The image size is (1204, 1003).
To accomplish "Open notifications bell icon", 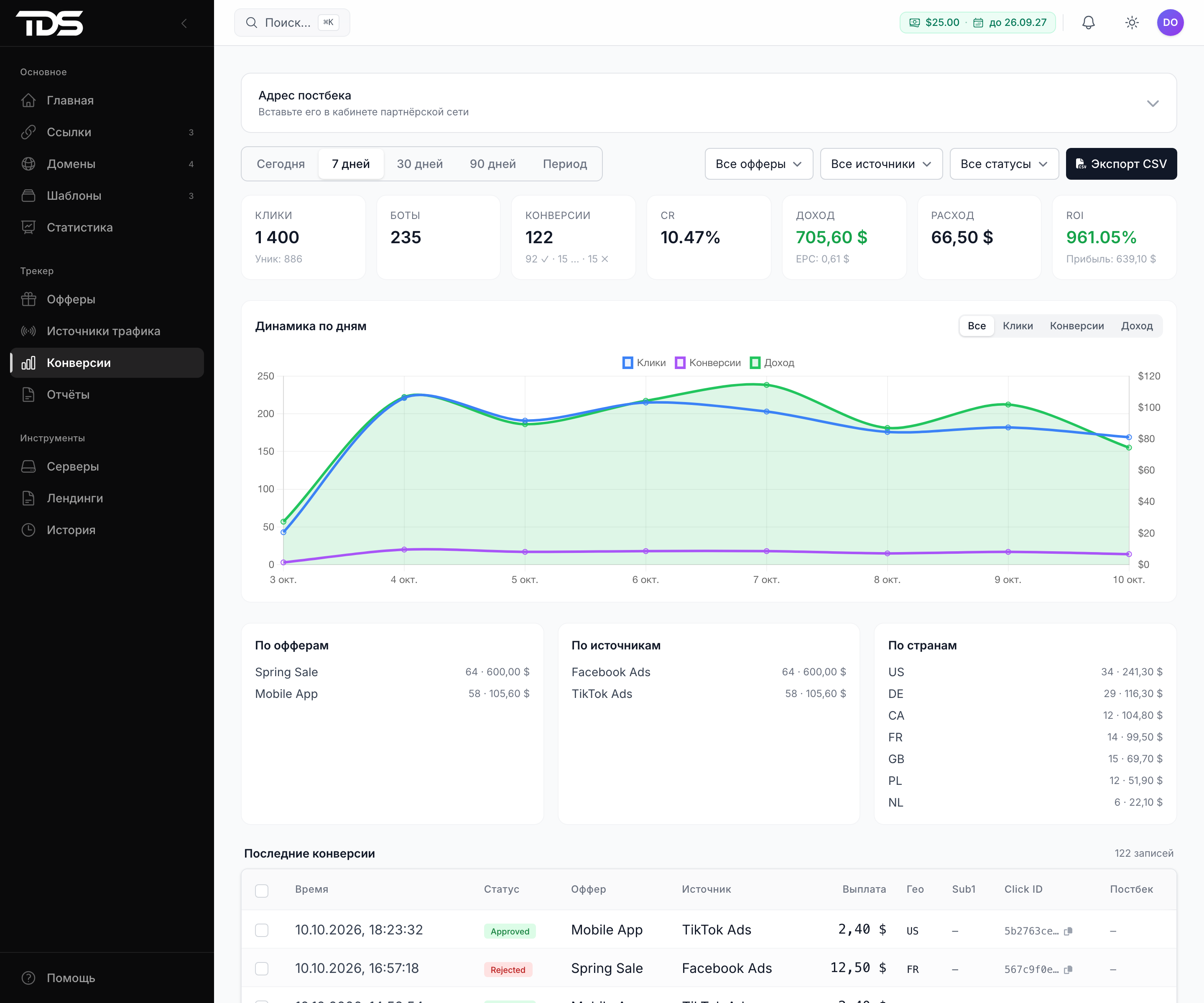I will pos(1088,23).
